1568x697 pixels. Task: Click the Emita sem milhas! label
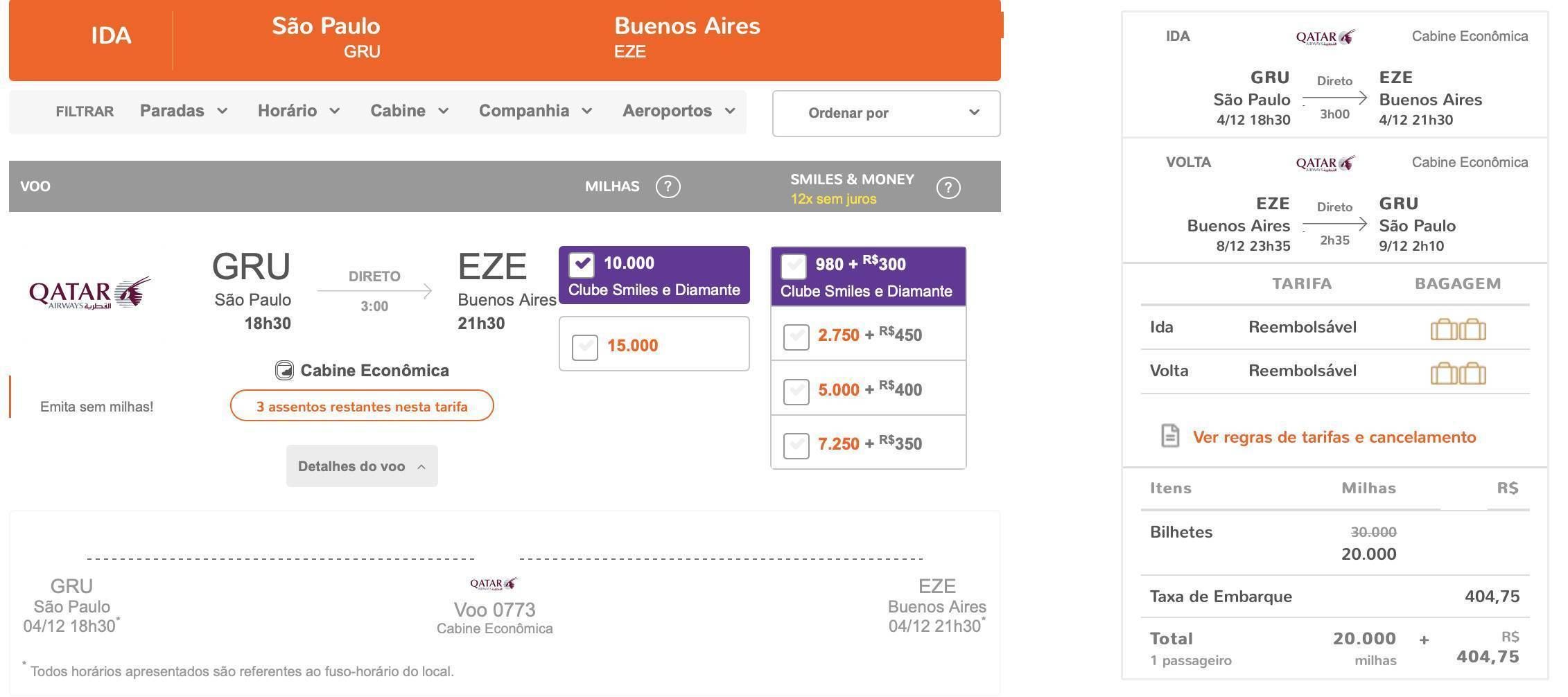[x=96, y=407]
